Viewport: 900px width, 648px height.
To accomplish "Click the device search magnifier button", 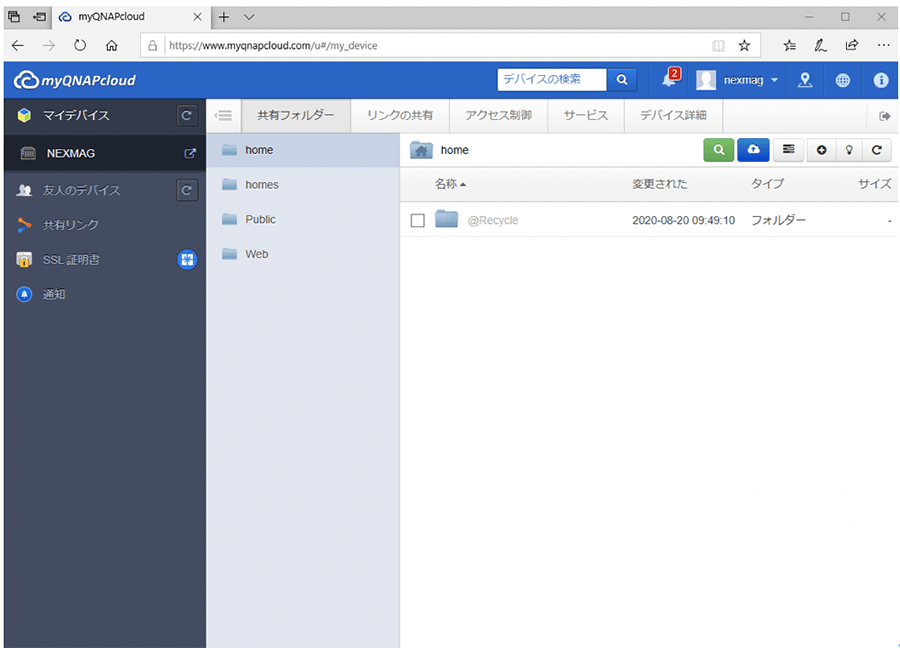I will coord(622,80).
